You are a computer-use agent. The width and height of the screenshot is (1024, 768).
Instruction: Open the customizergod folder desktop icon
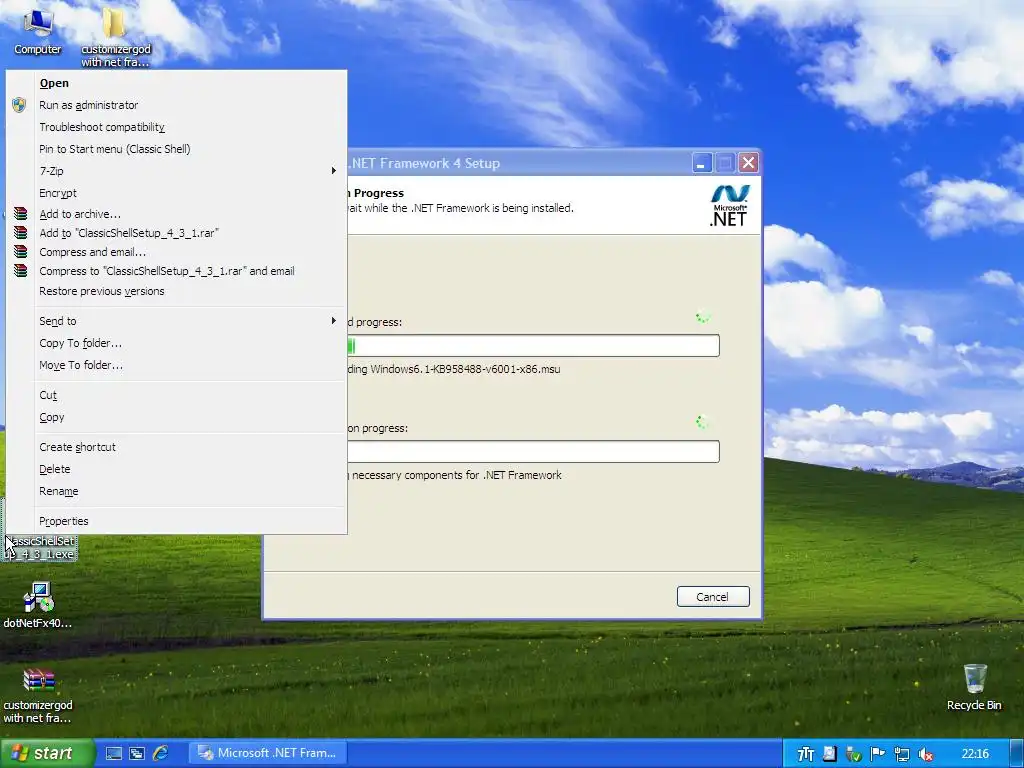(116, 36)
